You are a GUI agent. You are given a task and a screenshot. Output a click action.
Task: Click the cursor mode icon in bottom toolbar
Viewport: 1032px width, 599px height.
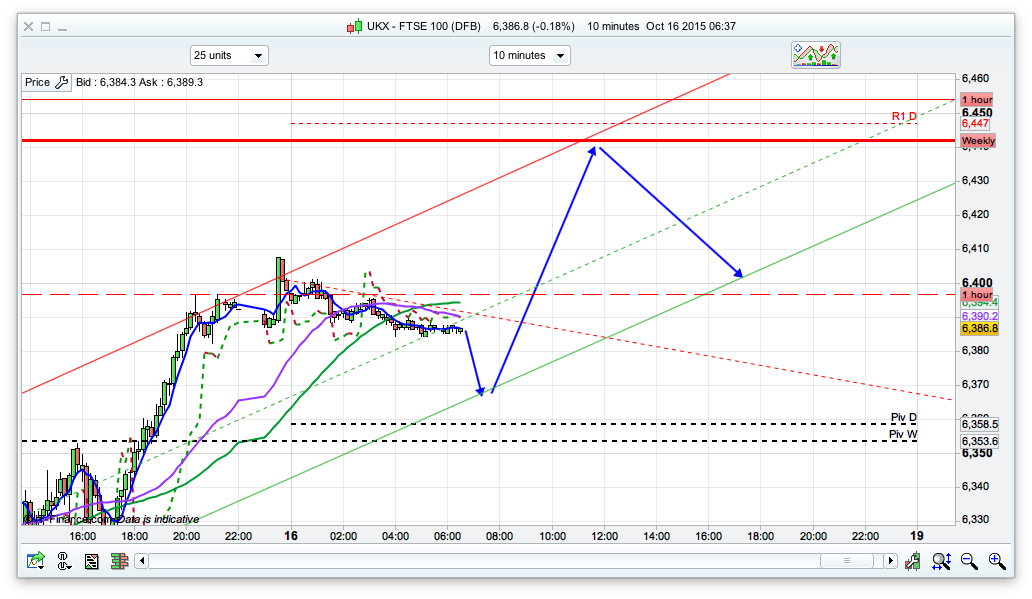coord(63,561)
